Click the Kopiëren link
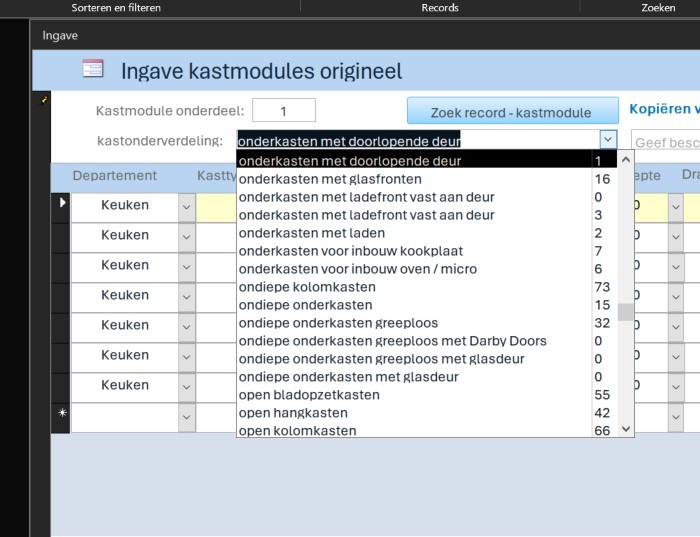700x537 pixels. pos(664,109)
